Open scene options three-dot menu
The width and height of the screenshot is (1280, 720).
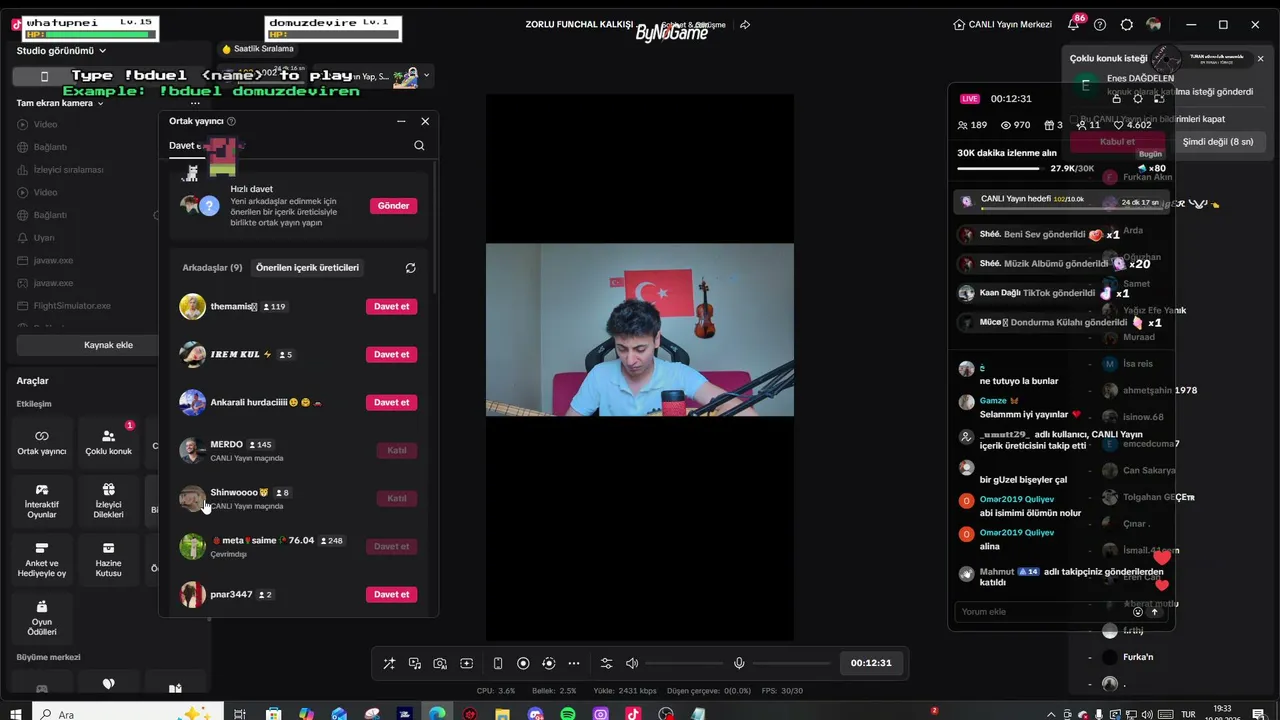tap(195, 103)
